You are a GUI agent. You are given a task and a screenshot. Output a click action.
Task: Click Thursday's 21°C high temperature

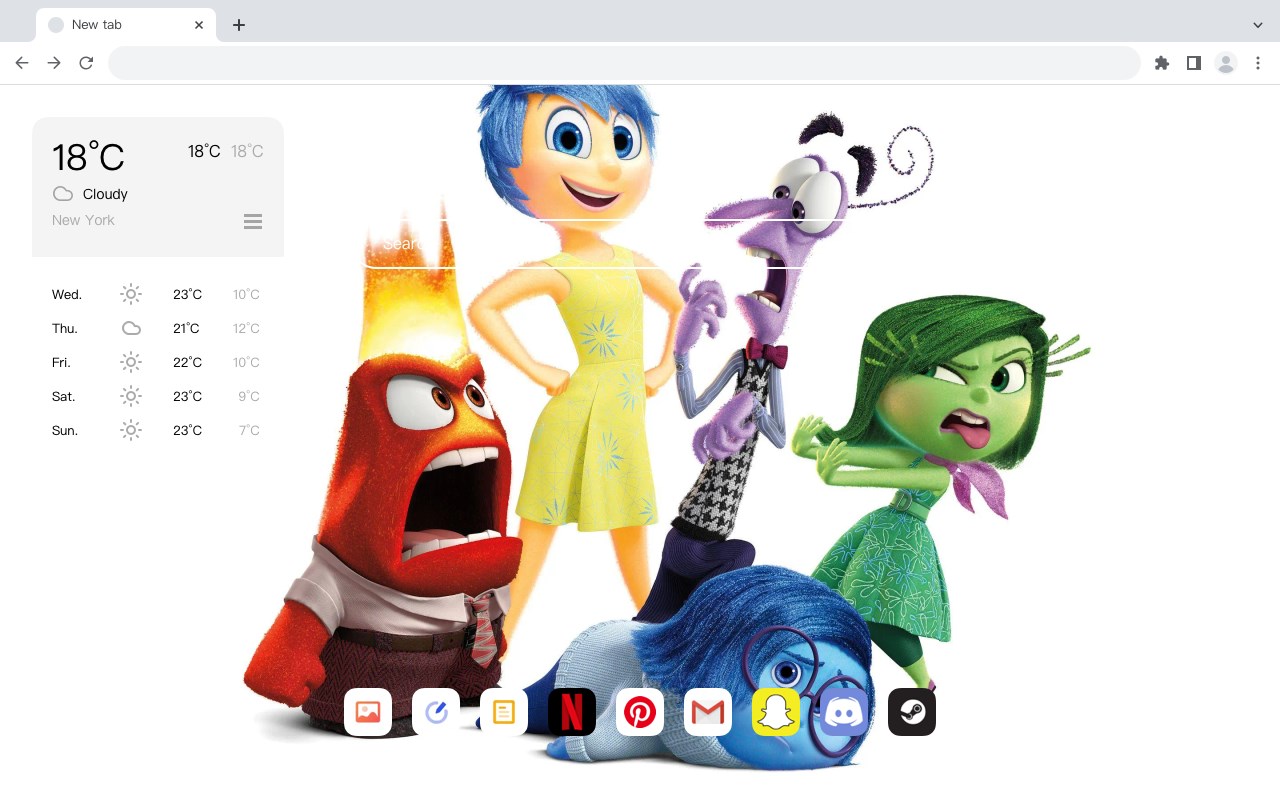186,328
